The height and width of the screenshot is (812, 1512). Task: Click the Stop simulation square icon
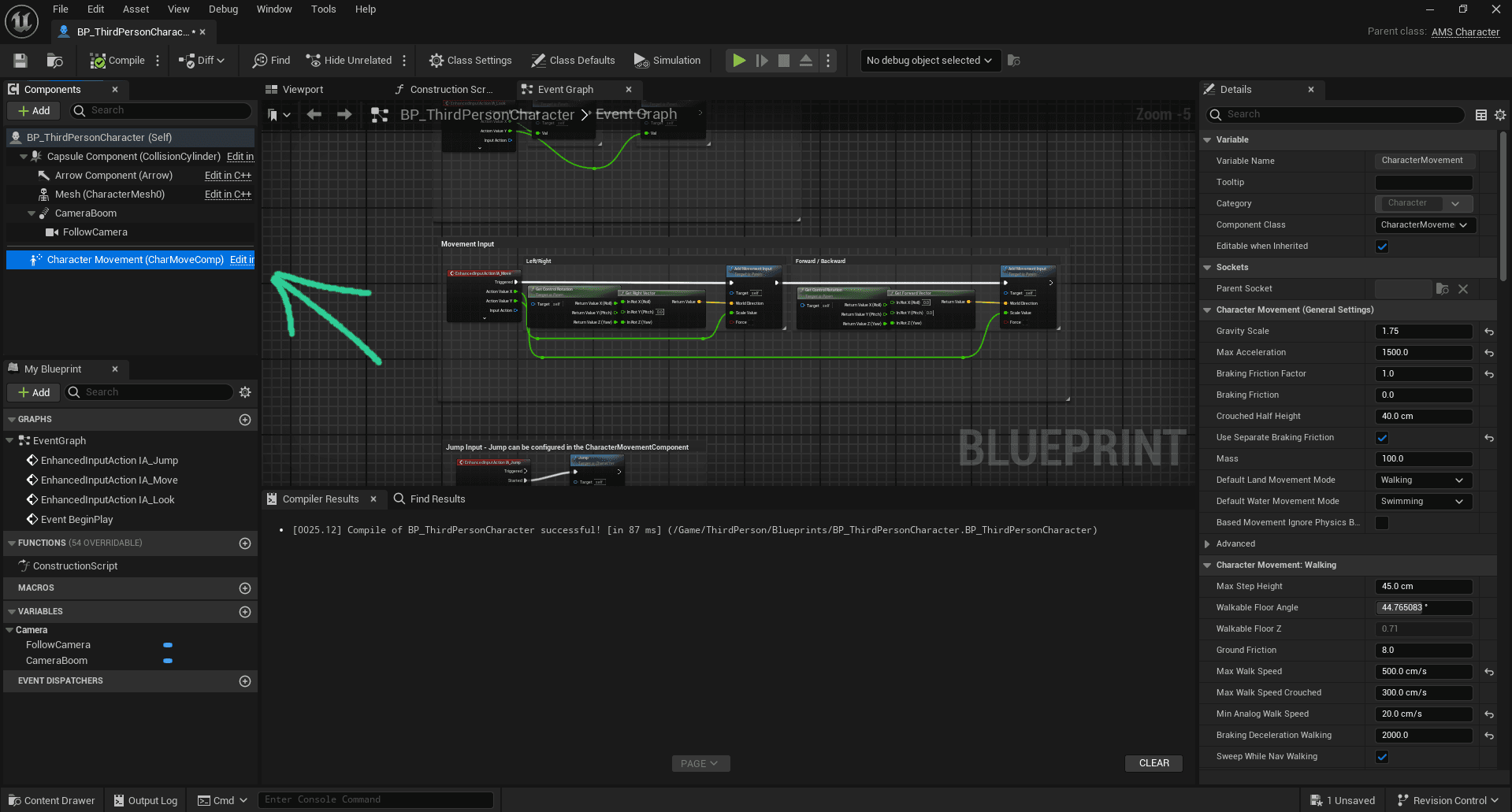[784, 61]
